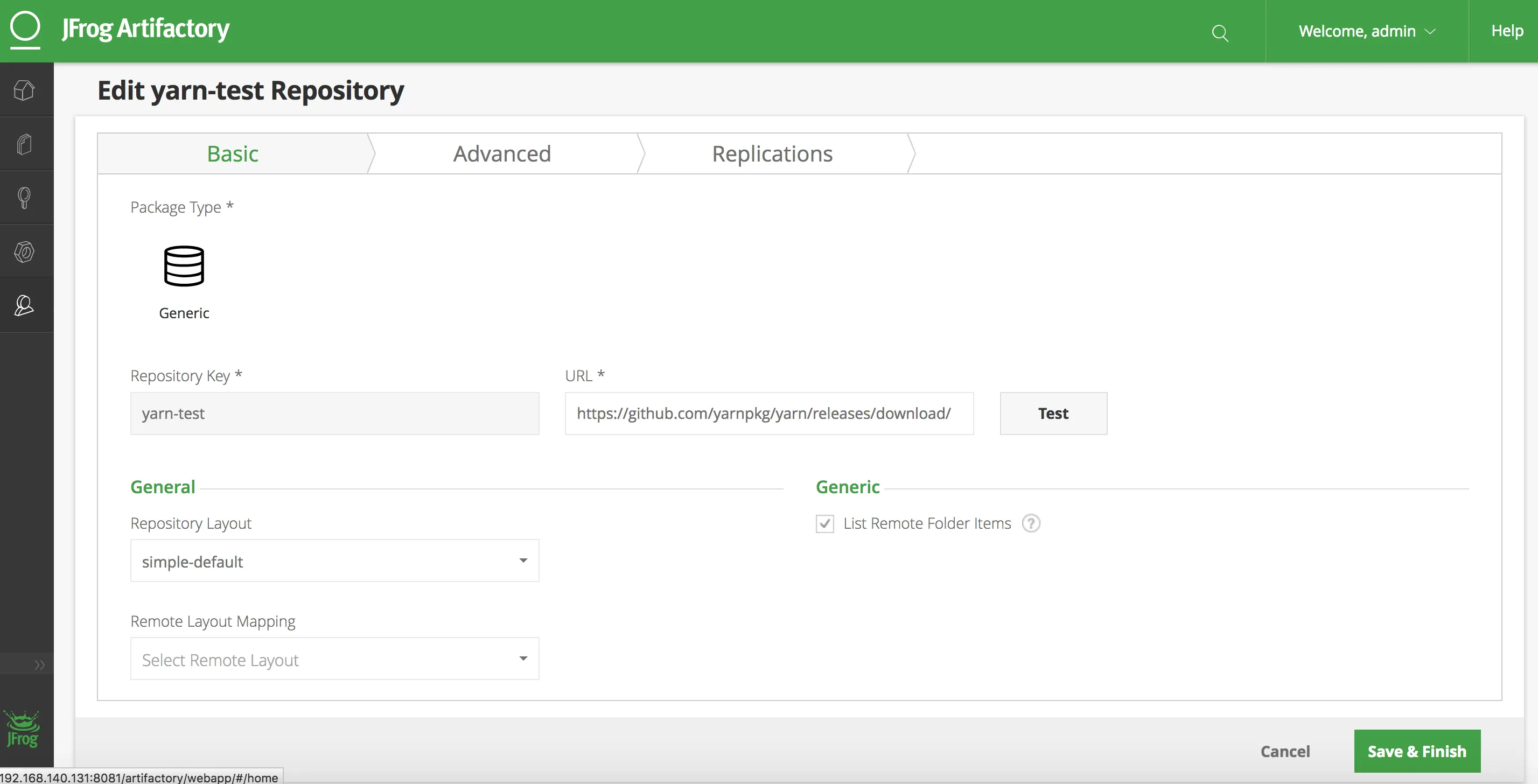Open the Admin user sidebar icon
Screen dimensions: 1538x784
24,305
